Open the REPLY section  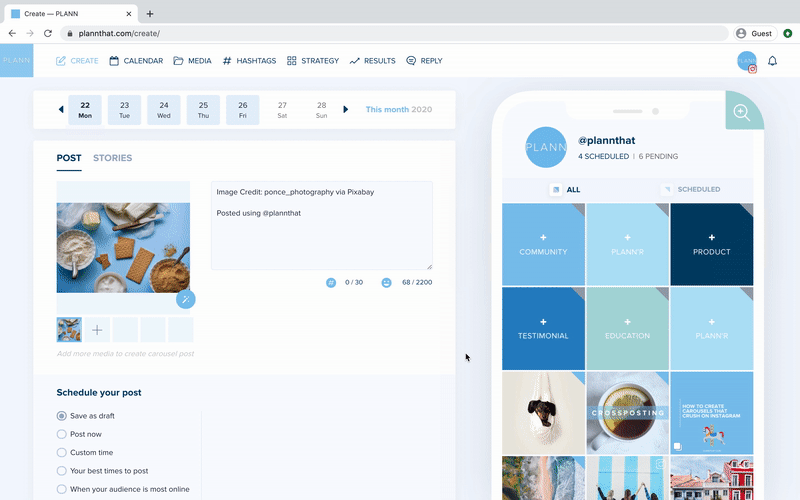[x=424, y=61]
